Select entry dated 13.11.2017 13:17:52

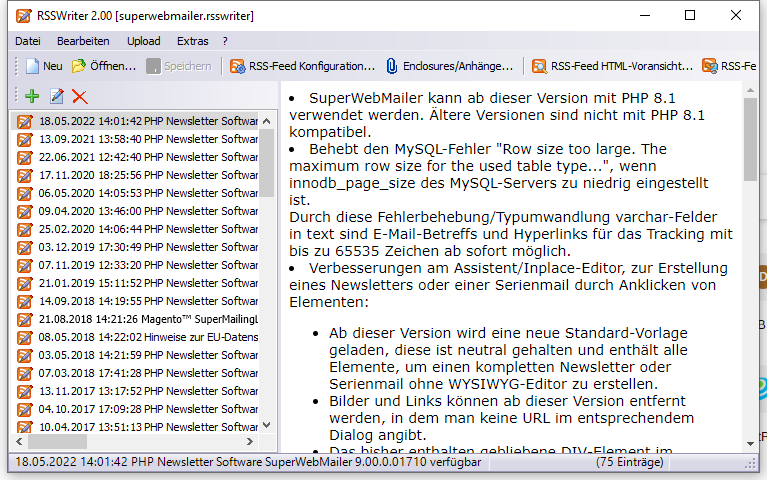click(x=136, y=391)
